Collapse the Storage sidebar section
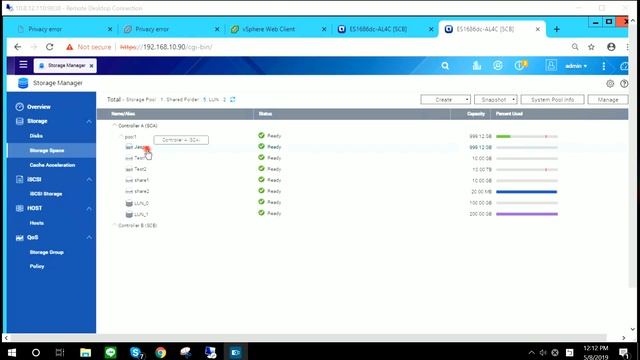Image resolution: width=640 pixels, height=360 pixels. (x=89, y=122)
